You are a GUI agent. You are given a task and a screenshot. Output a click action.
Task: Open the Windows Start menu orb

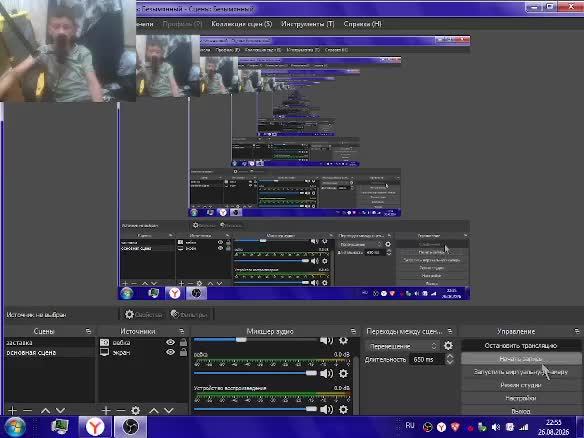(15, 427)
